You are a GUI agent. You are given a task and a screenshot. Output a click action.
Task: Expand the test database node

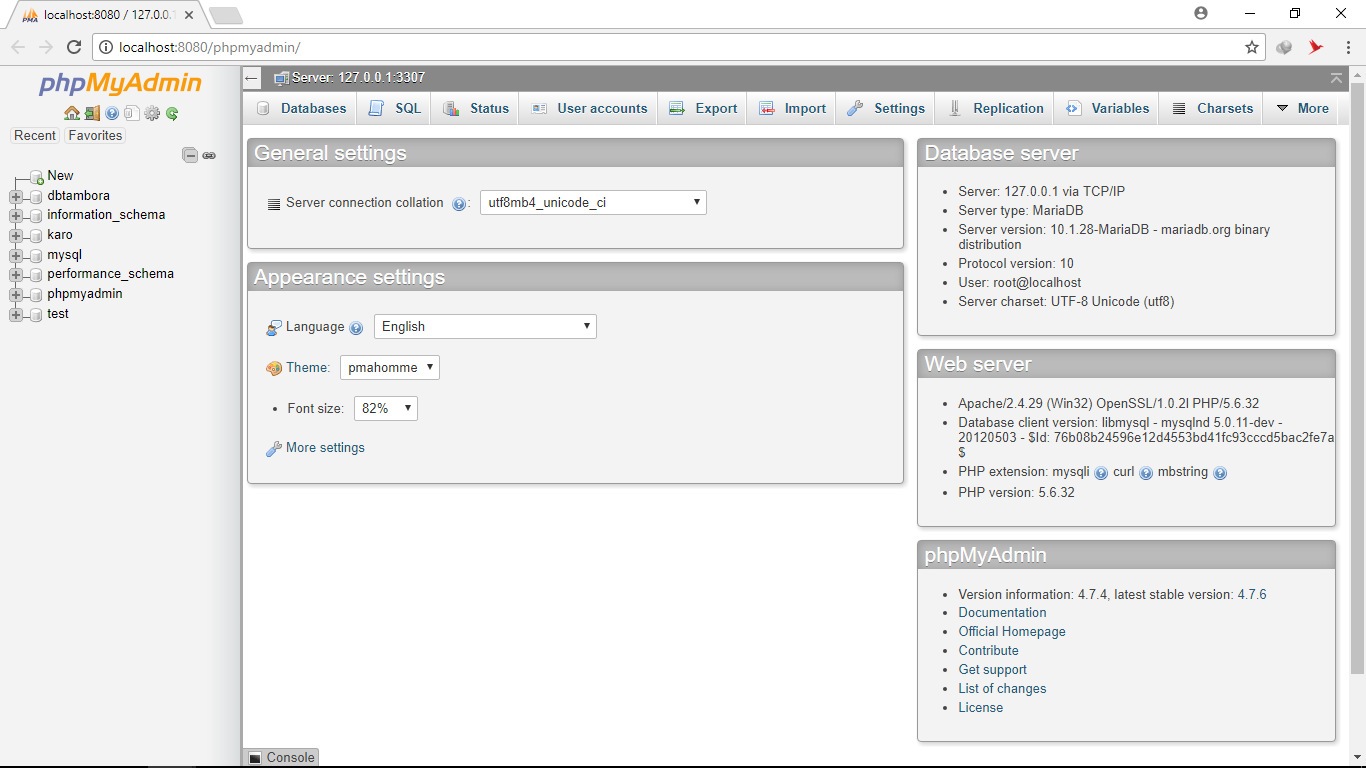pyautogui.click(x=16, y=314)
